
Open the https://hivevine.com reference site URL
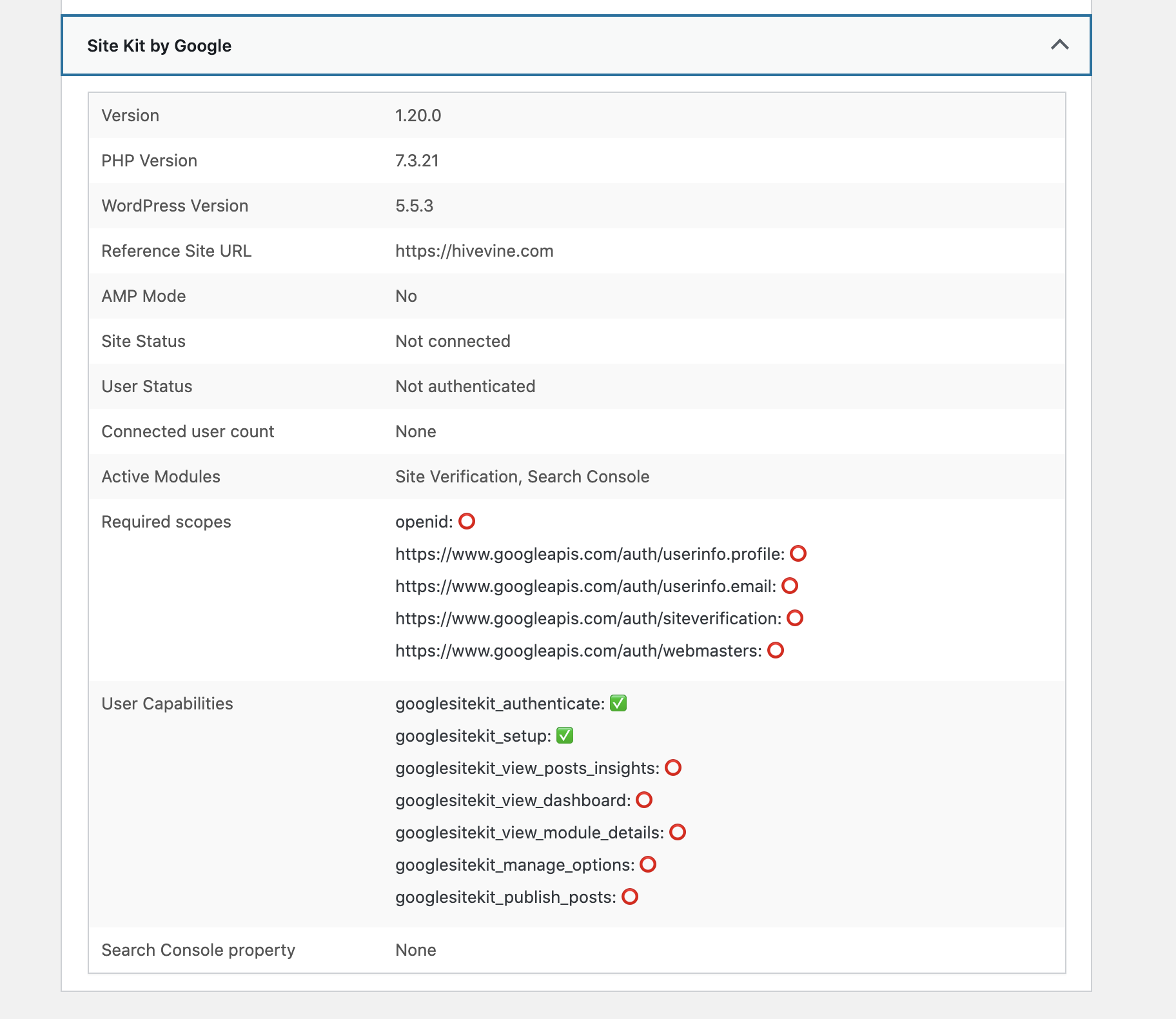(474, 251)
